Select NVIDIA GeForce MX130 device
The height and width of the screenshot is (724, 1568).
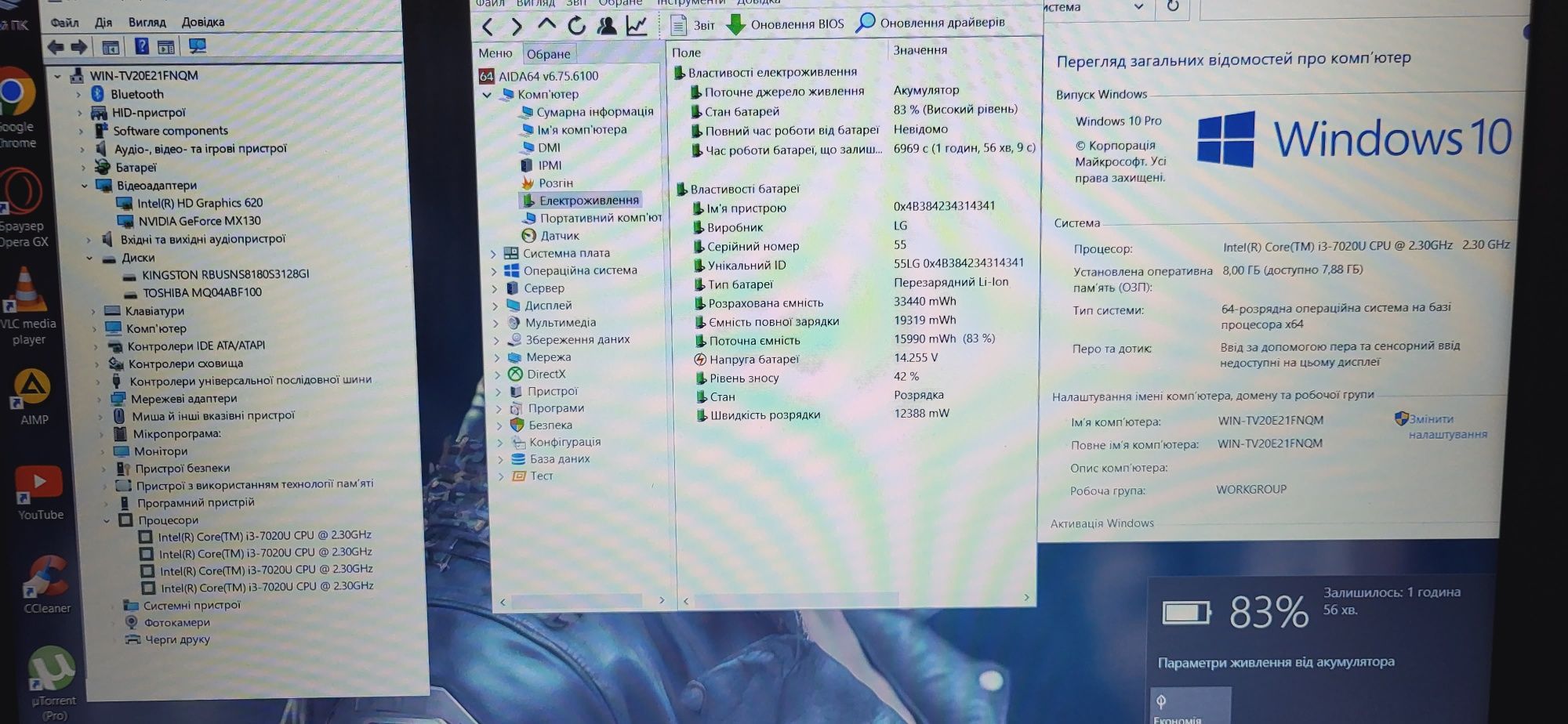coord(190,222)
